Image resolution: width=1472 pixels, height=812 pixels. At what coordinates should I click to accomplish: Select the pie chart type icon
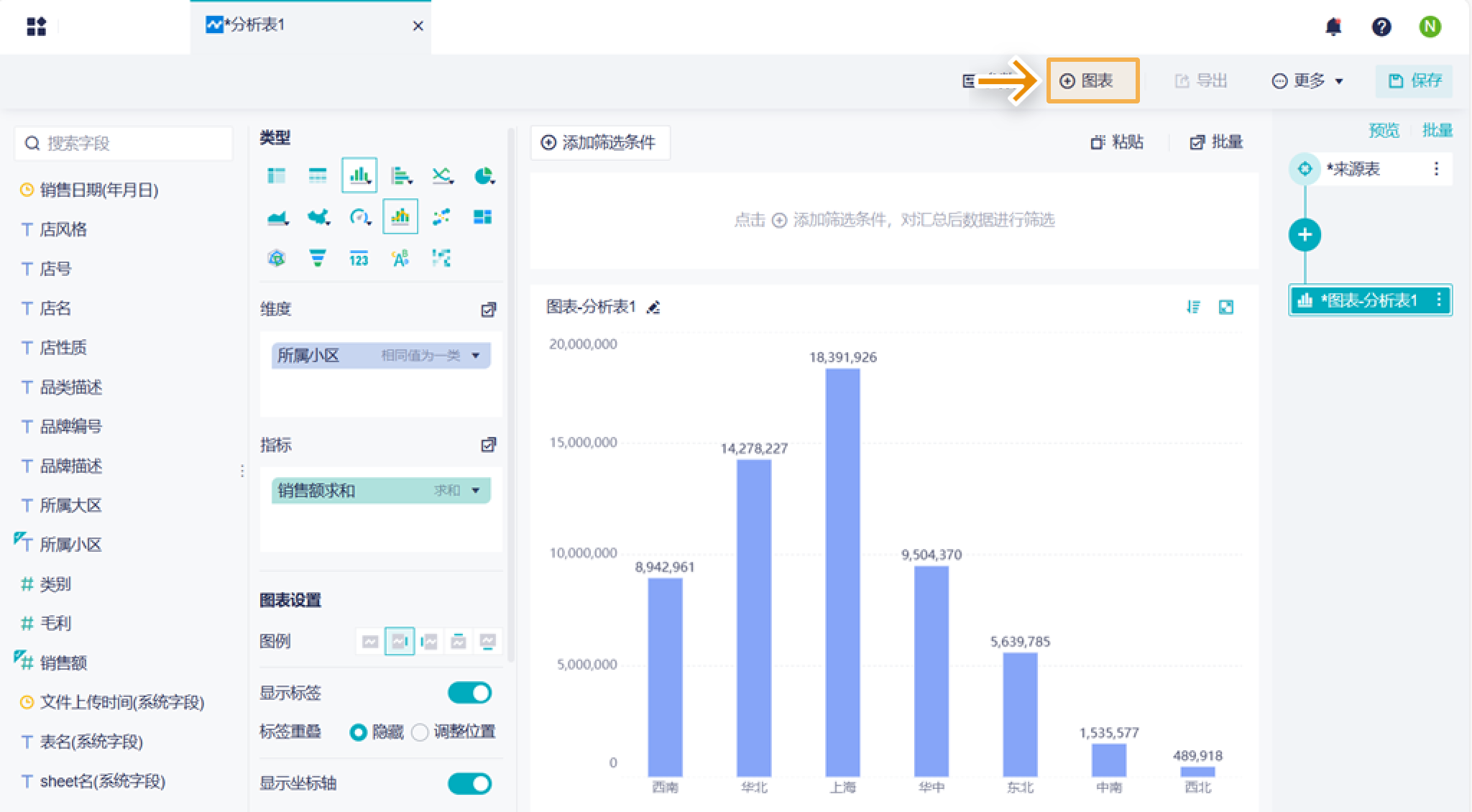(484, 176)
